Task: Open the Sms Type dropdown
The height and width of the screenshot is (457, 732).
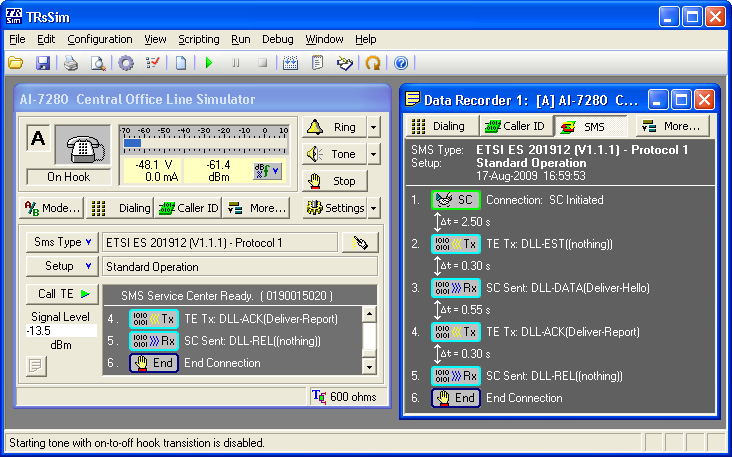Action: 62,242
